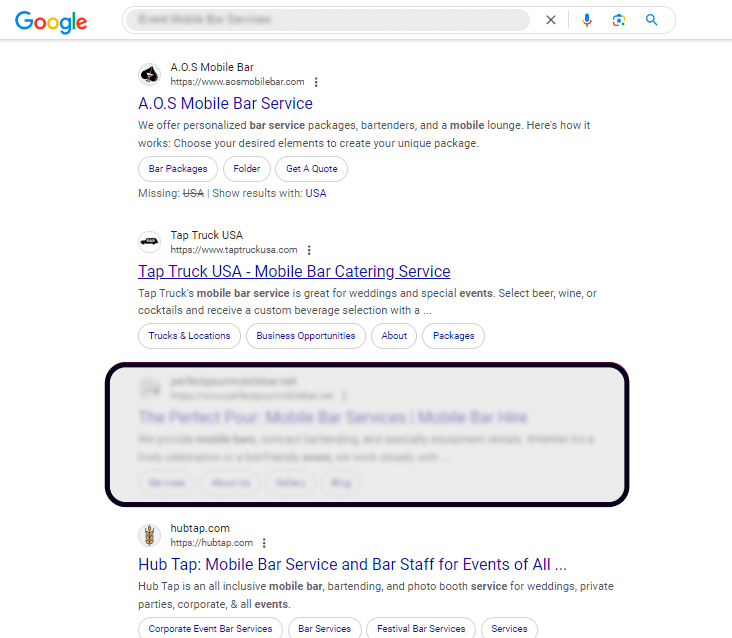Open the A.O.S Mobile Bar Service link
Image resolution: width=732 pixels, height=638 pixels.
pos(225,104)
